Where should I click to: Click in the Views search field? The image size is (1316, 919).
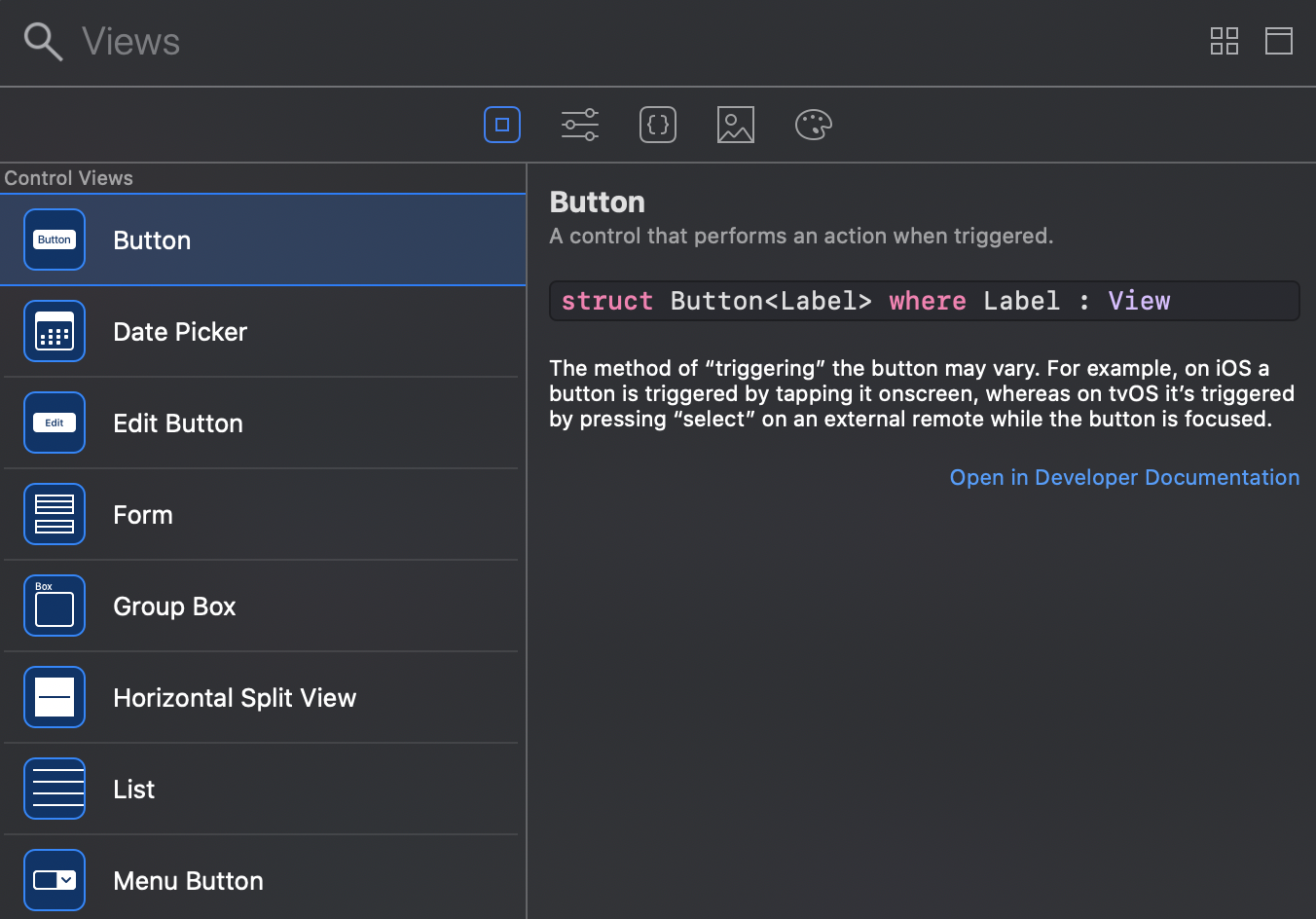tap(584, 42)
